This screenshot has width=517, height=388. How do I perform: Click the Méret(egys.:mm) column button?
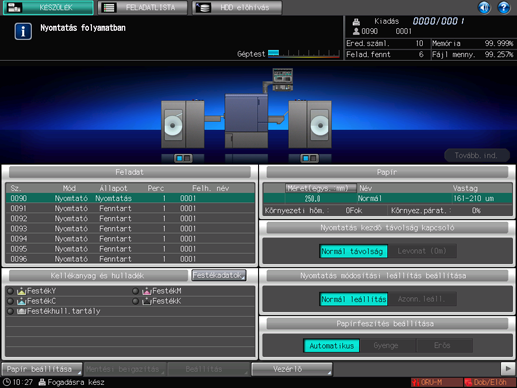pyautogui.click(x=321, y=188)
